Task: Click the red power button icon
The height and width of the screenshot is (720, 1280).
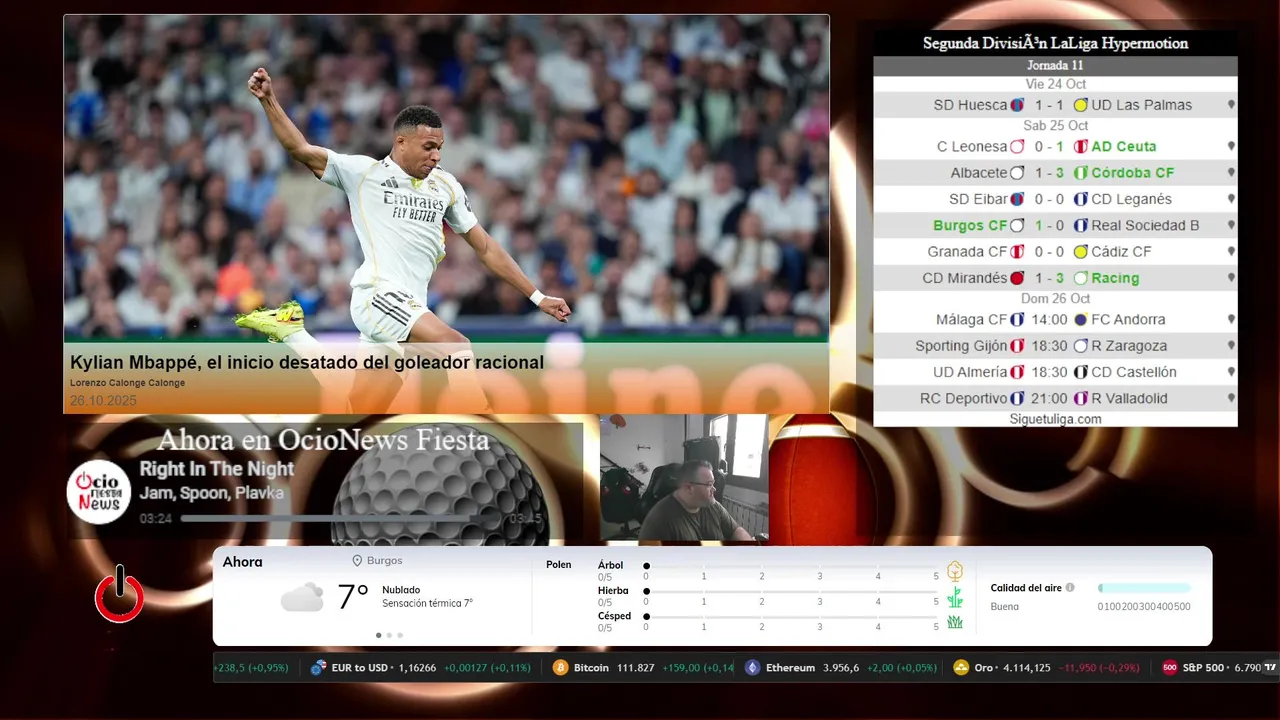Action: [119, 595]
